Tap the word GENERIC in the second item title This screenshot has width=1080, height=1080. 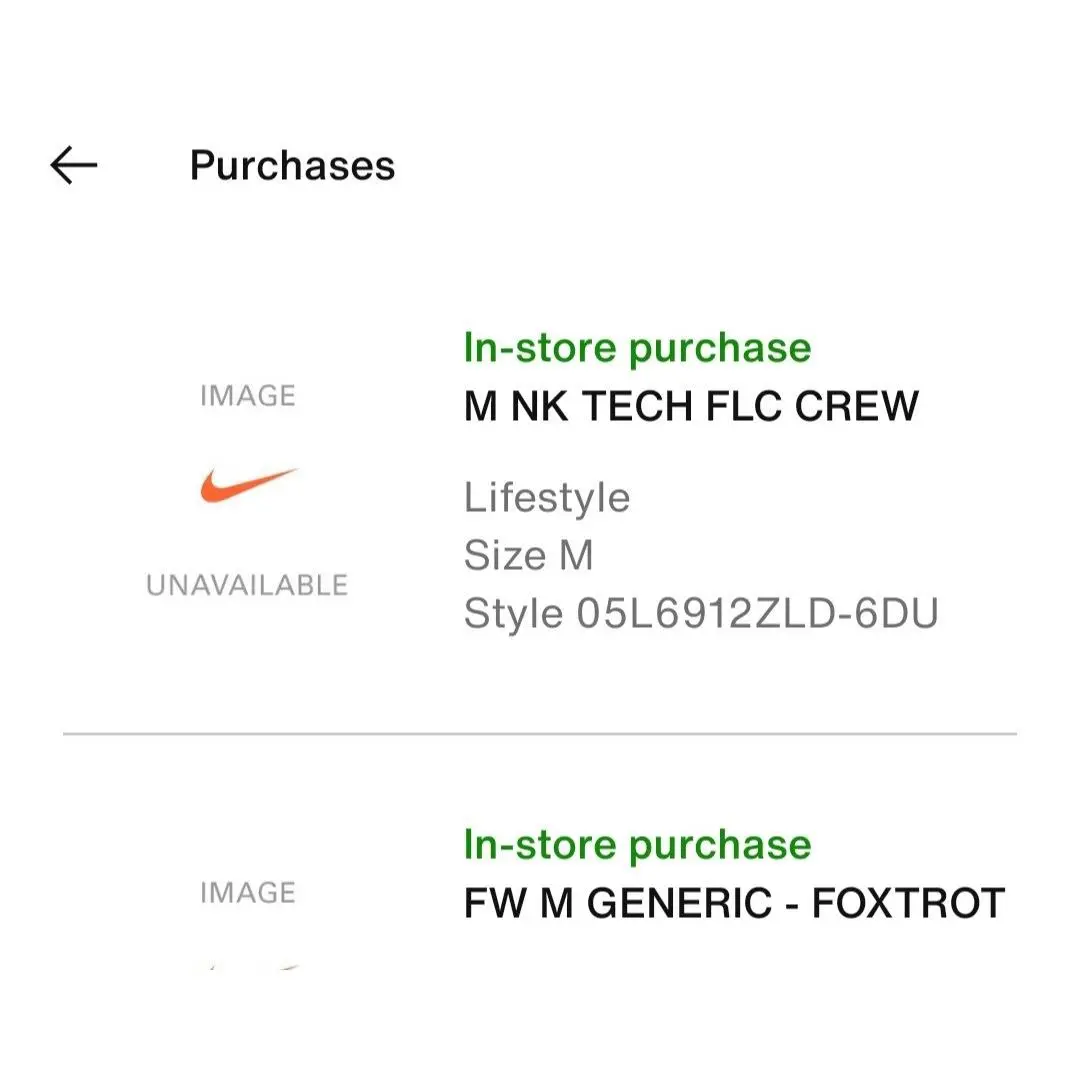(679, 903)
